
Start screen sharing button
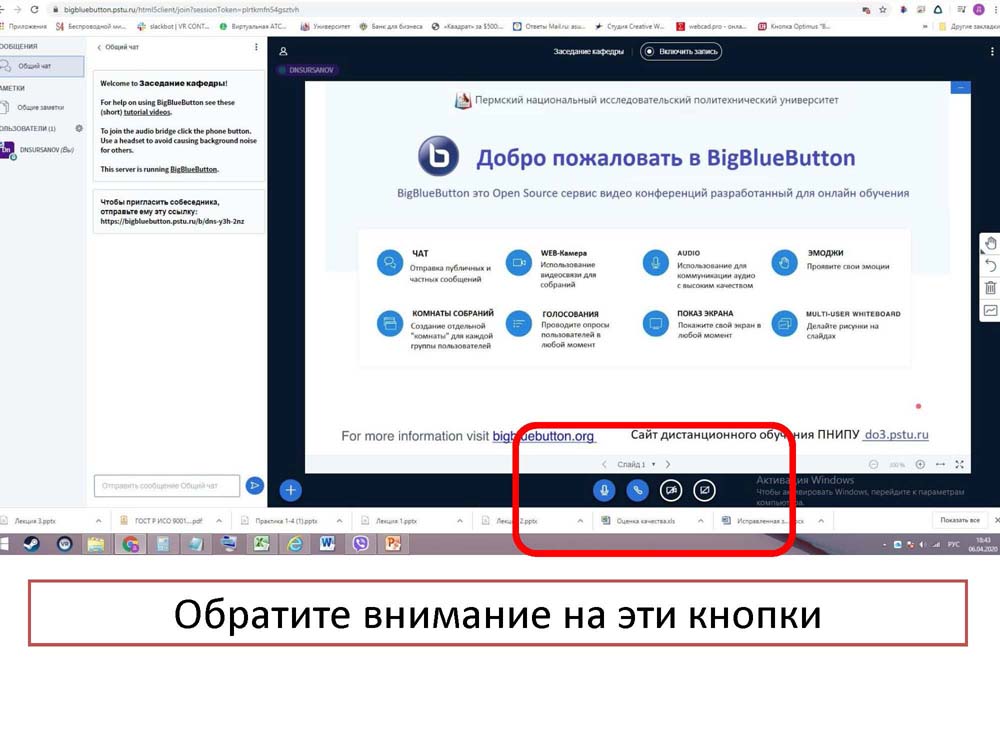coord(704,490)
